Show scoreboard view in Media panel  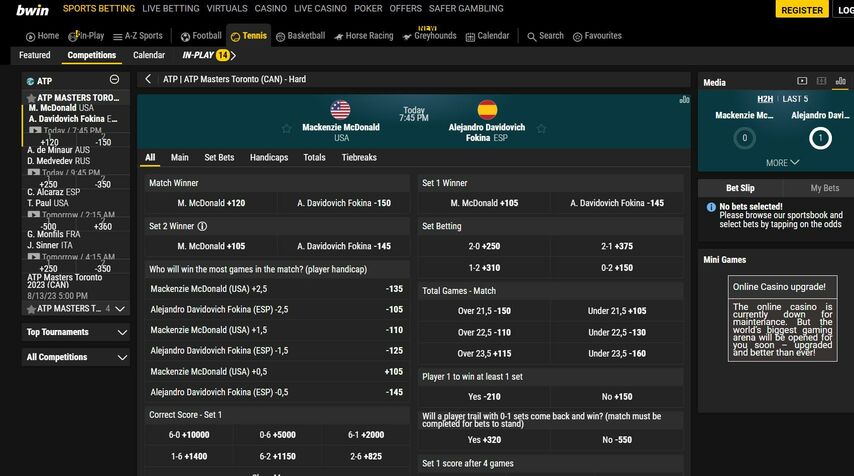coord(821,81)
